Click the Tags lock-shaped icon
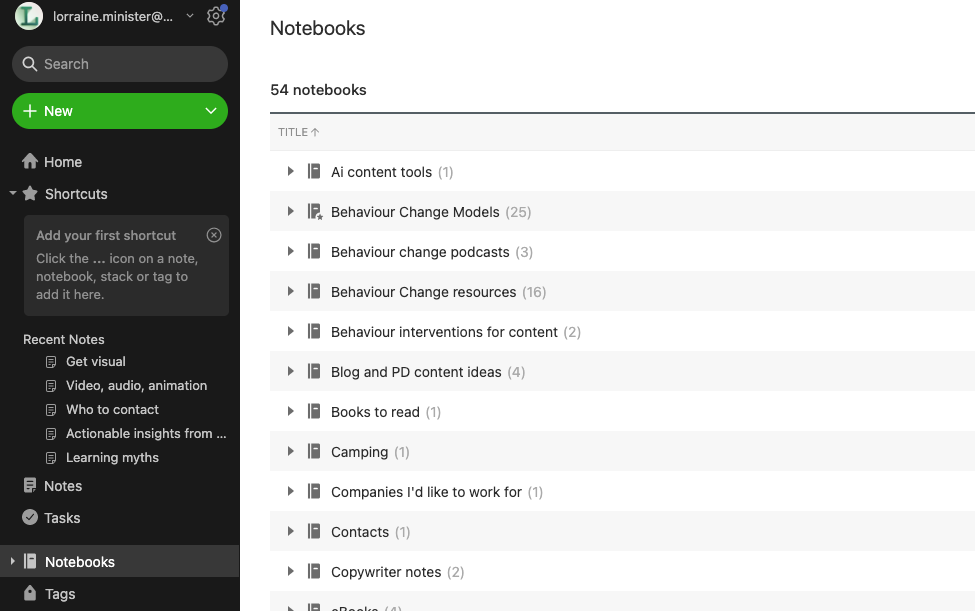Image resolution: width=975 pixels, height=611 pixels. click(x=30, y=594)
